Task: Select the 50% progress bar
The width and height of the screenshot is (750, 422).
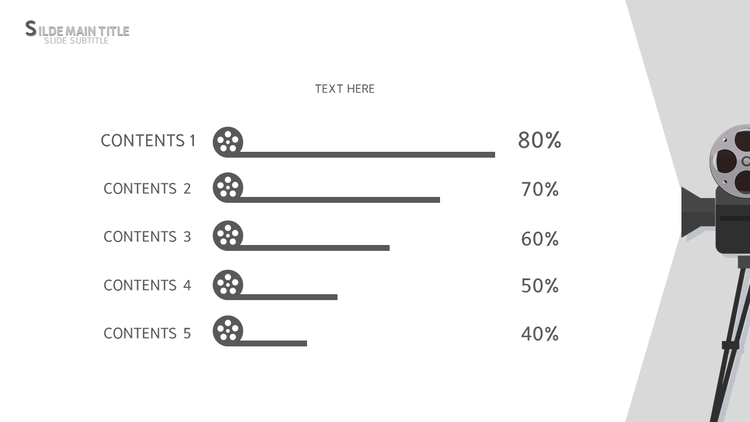Action: (x=292, y=296)
